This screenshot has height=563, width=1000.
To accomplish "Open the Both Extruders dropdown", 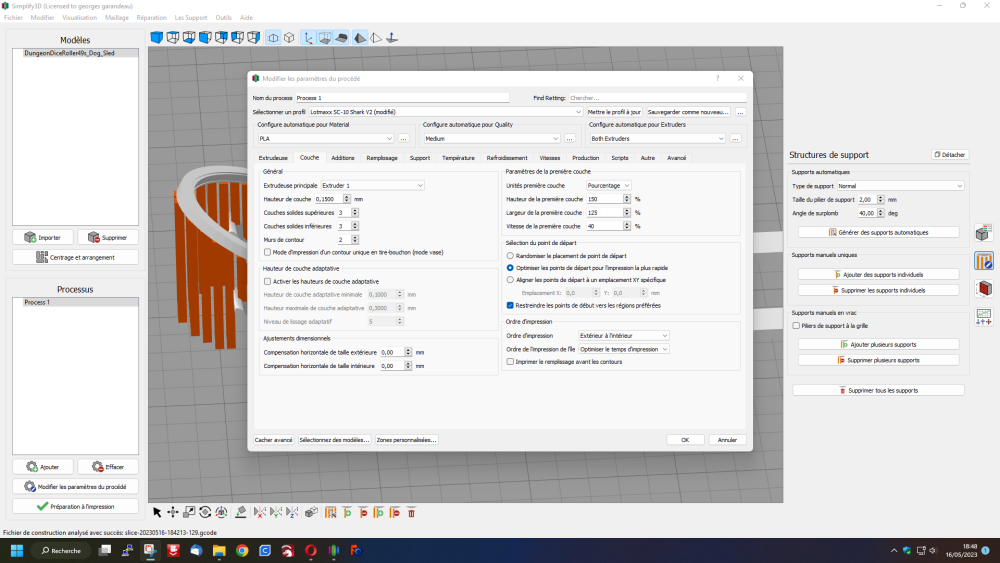I will (658, 138).
